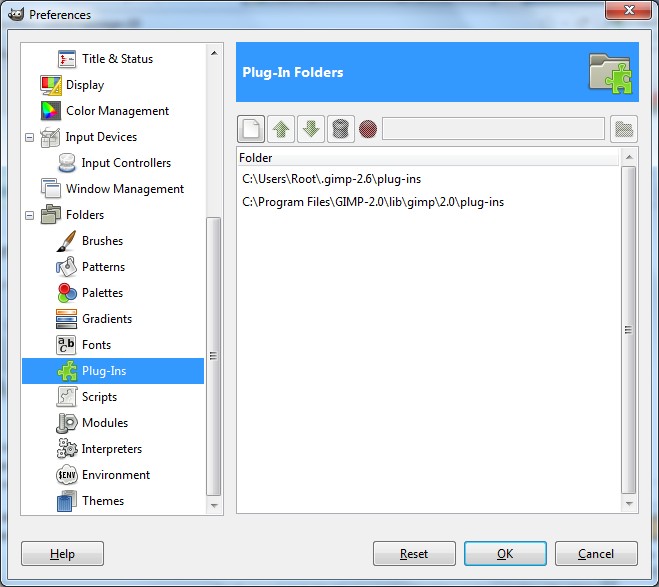
Task: Confirm preferences with OK button
Action: [505, 554]
